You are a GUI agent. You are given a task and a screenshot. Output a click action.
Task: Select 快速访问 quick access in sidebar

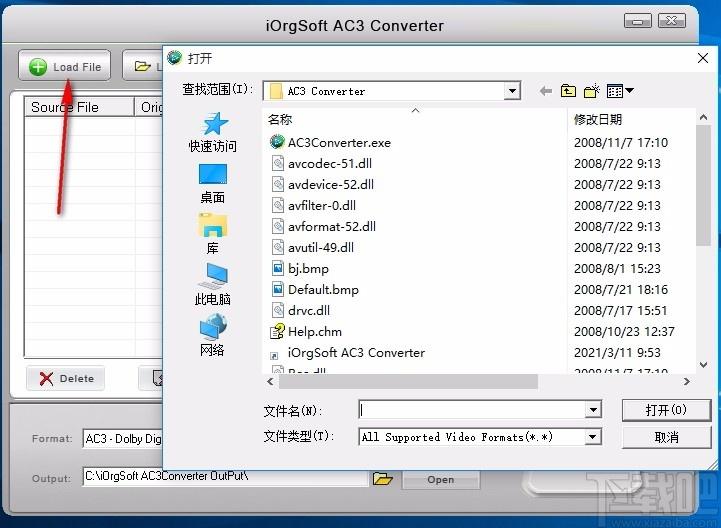click(212, 132)
